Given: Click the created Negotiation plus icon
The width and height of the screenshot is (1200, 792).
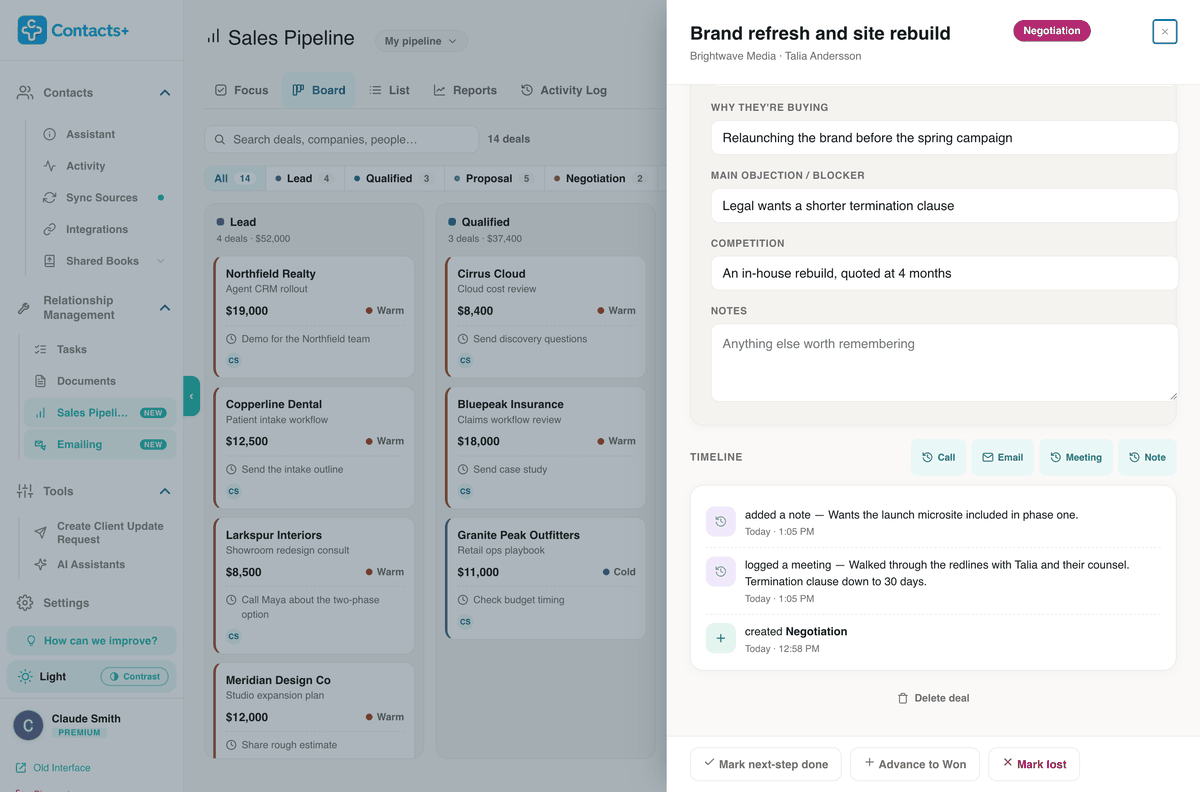Looking at the screenshot, I should click(x=721, y=638).
